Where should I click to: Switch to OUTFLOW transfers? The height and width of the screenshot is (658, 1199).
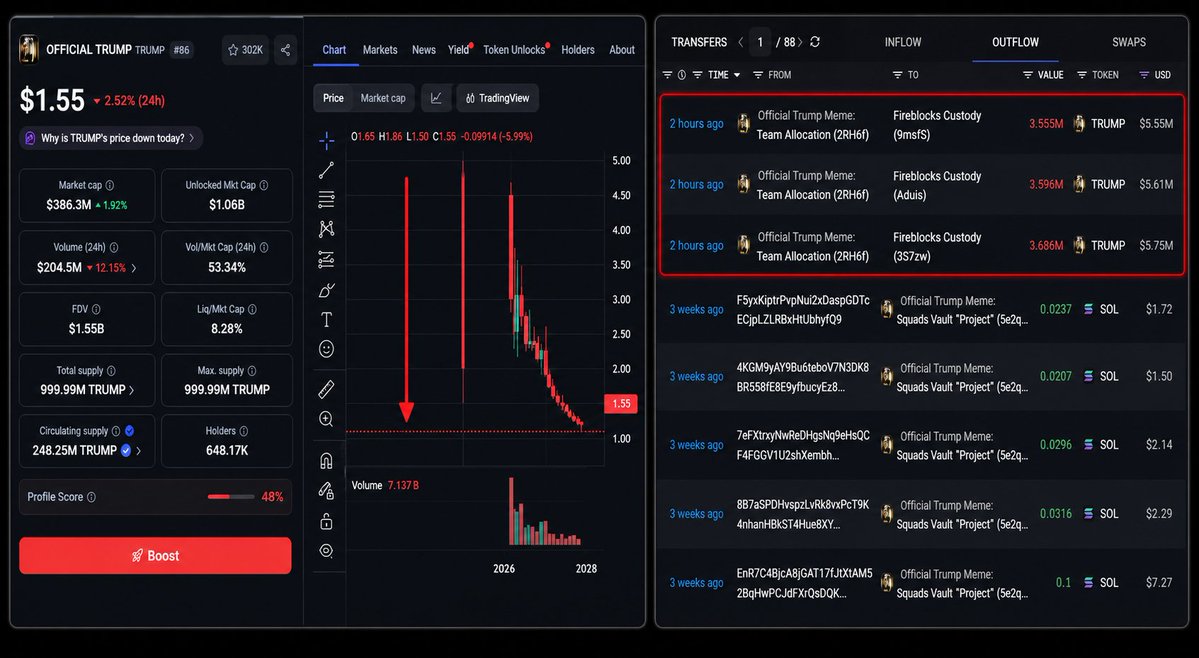pyautogui.click(x=1015, y=42)
